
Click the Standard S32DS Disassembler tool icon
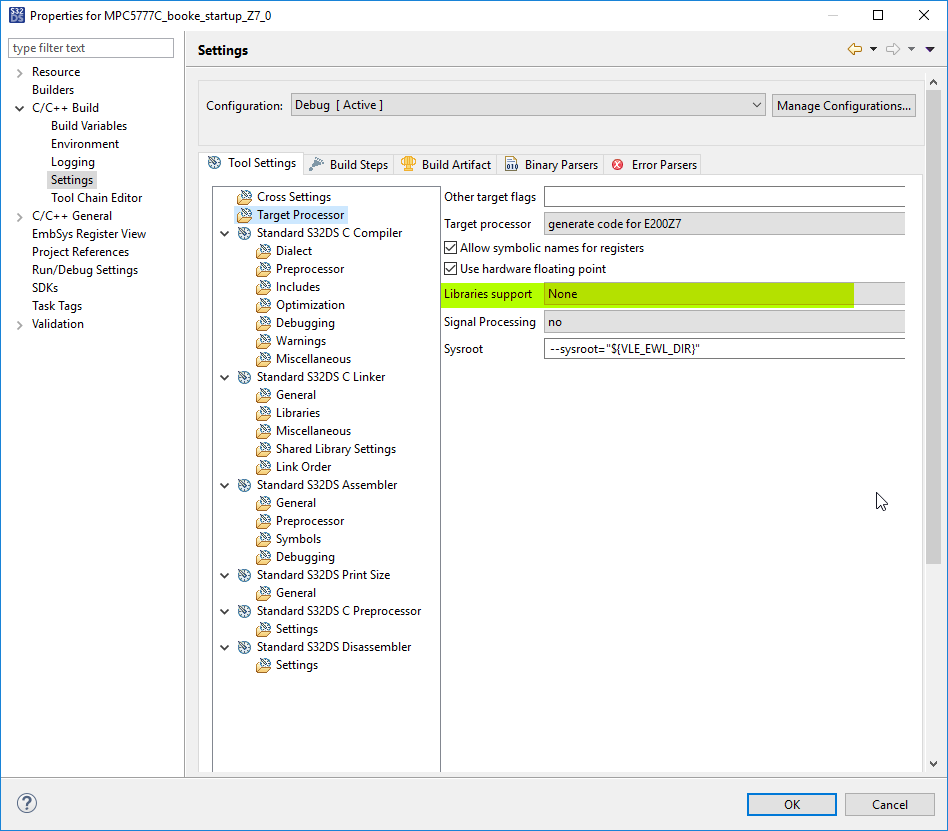coord(245,647)
